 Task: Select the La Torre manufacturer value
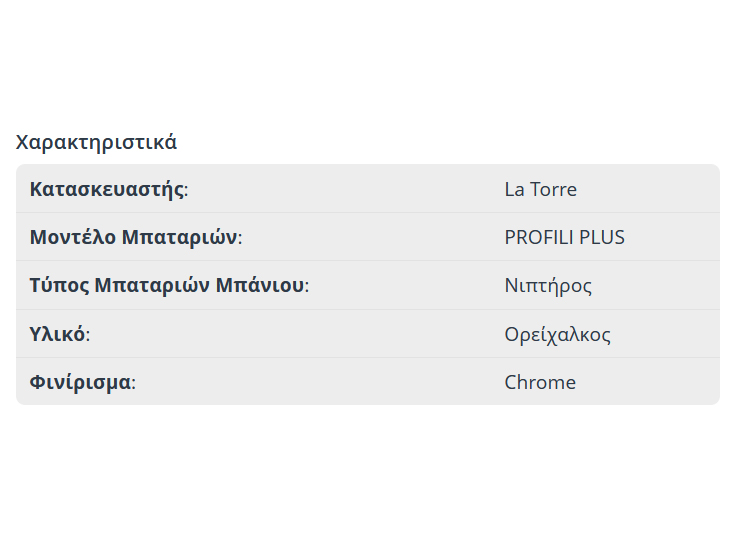540,189
